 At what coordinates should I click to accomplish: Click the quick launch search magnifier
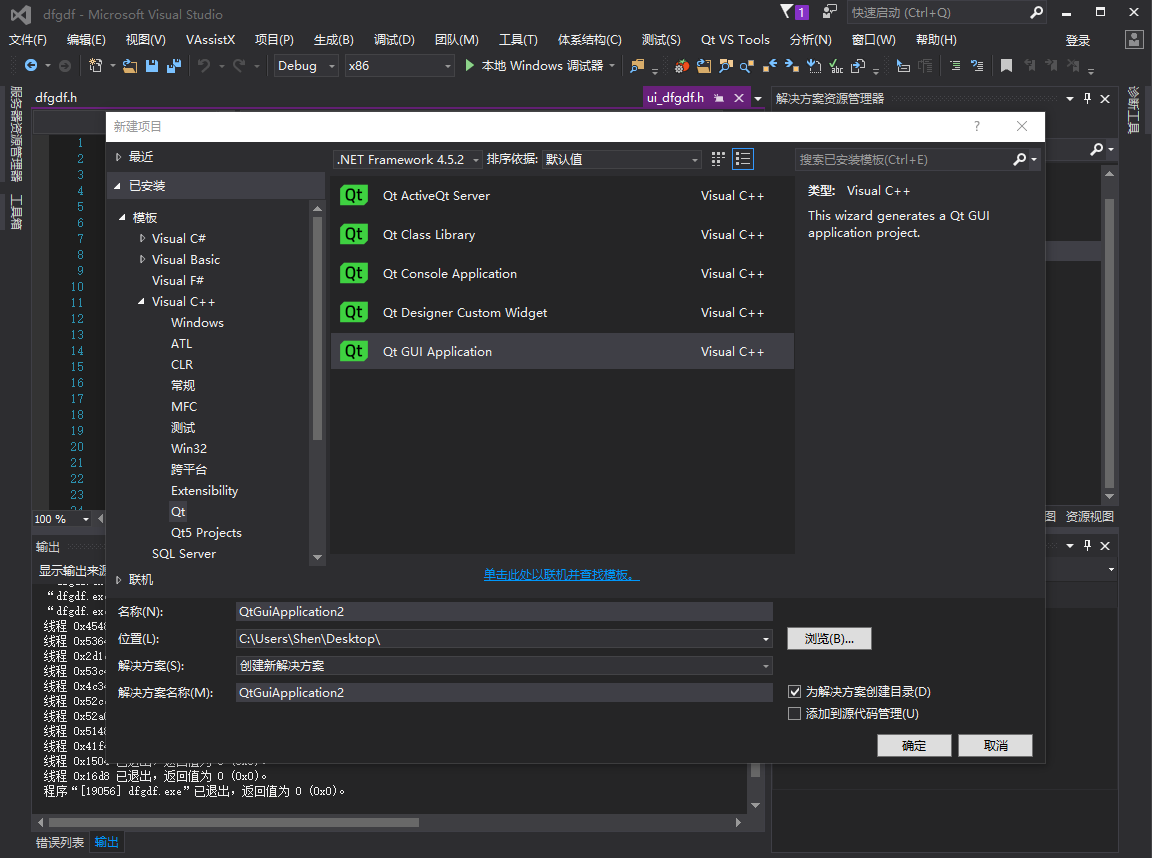1036,12
